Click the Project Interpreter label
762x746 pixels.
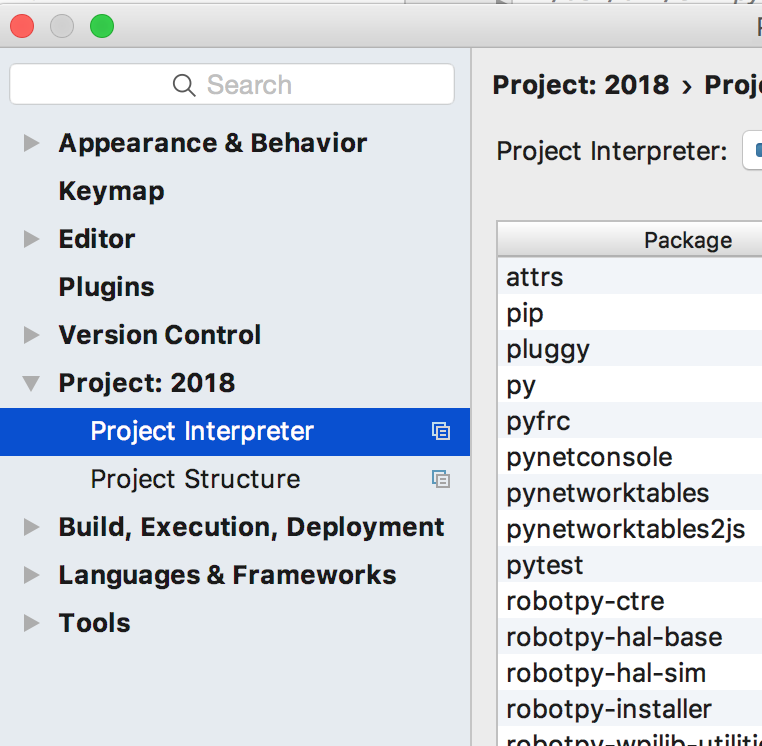(x=611, y=151)
